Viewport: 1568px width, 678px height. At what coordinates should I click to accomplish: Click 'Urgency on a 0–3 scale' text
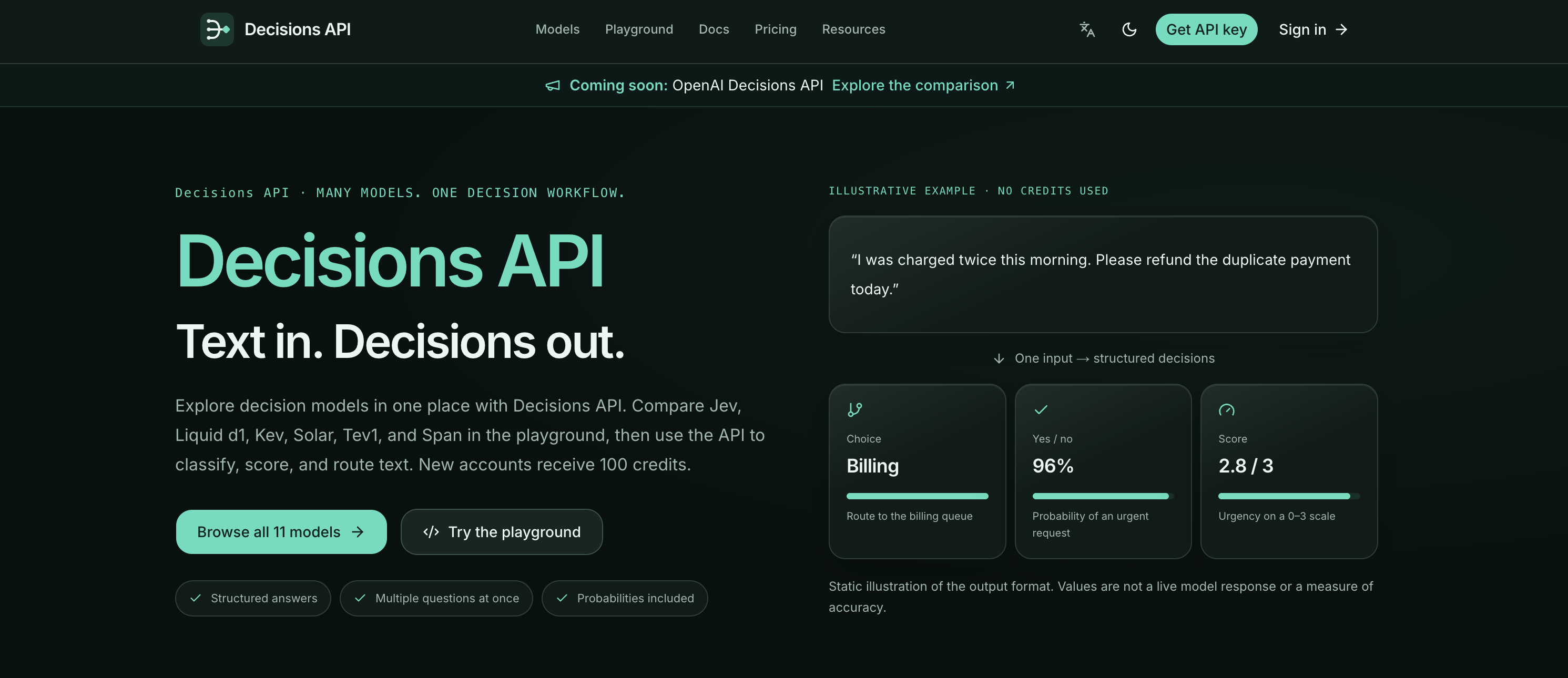pos(1277,516)
